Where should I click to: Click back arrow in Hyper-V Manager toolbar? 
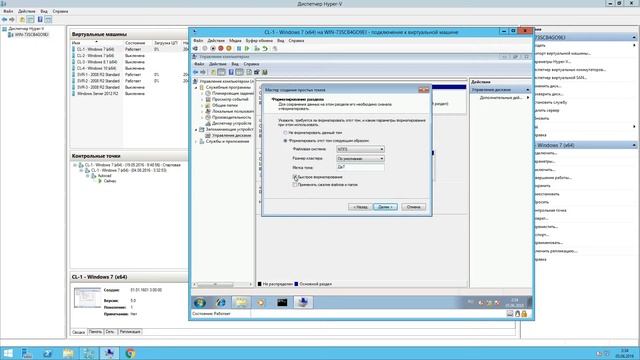point(4,19)
